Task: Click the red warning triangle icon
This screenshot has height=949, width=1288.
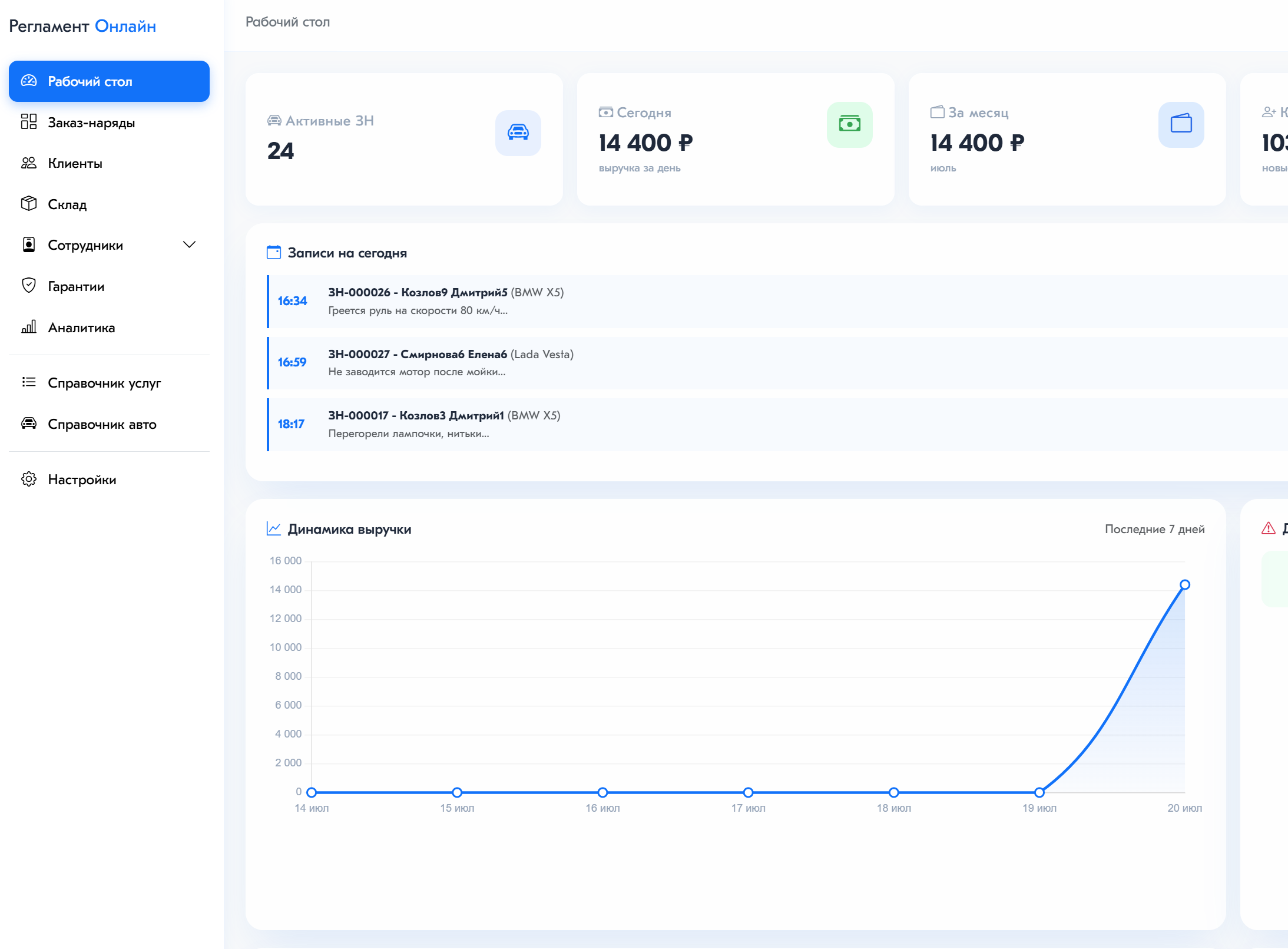Action: pyautogui.click(x=1269, y=528)
